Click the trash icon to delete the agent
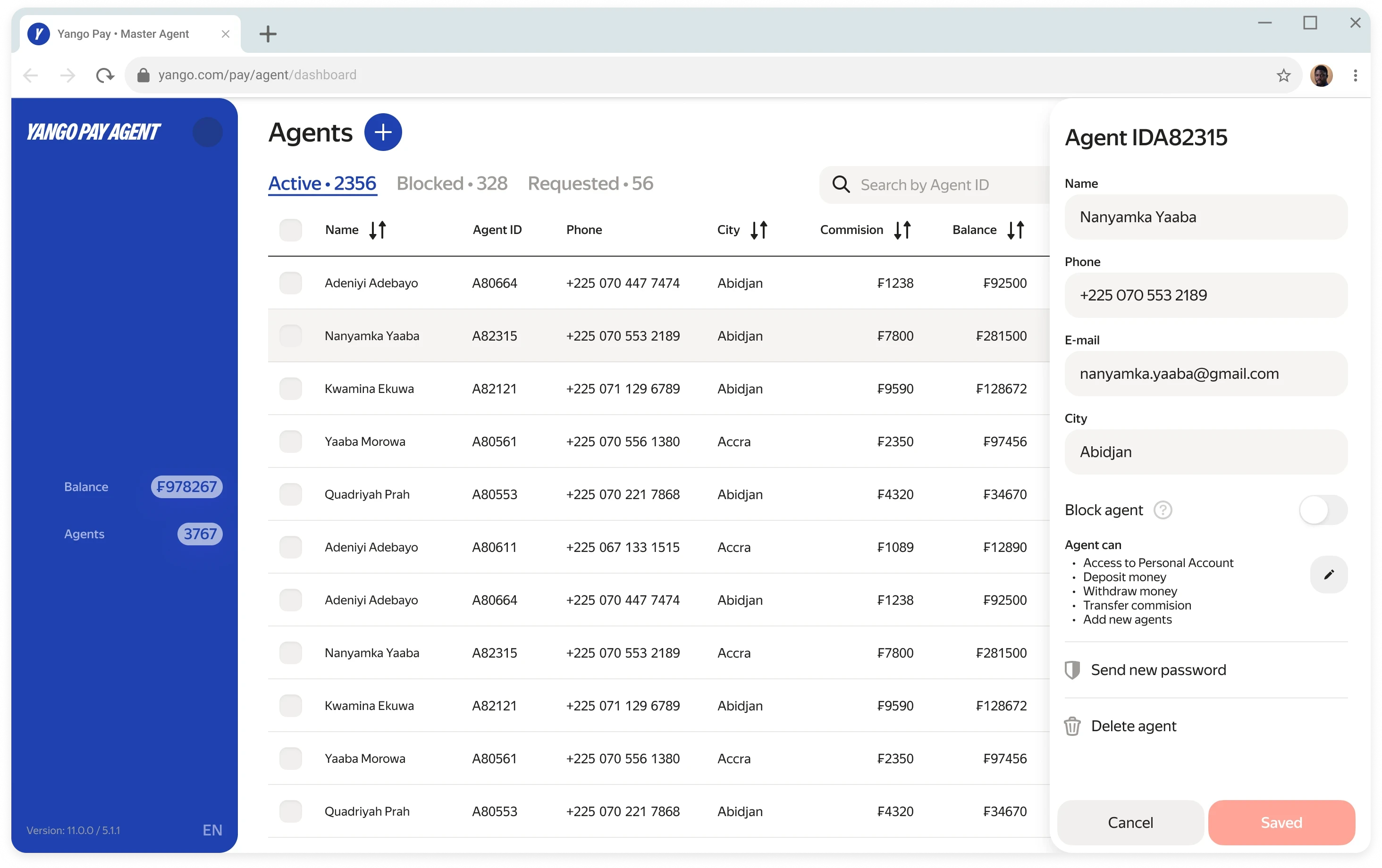This screenshot has height=868, width=1382. [x=1073, y=726]
